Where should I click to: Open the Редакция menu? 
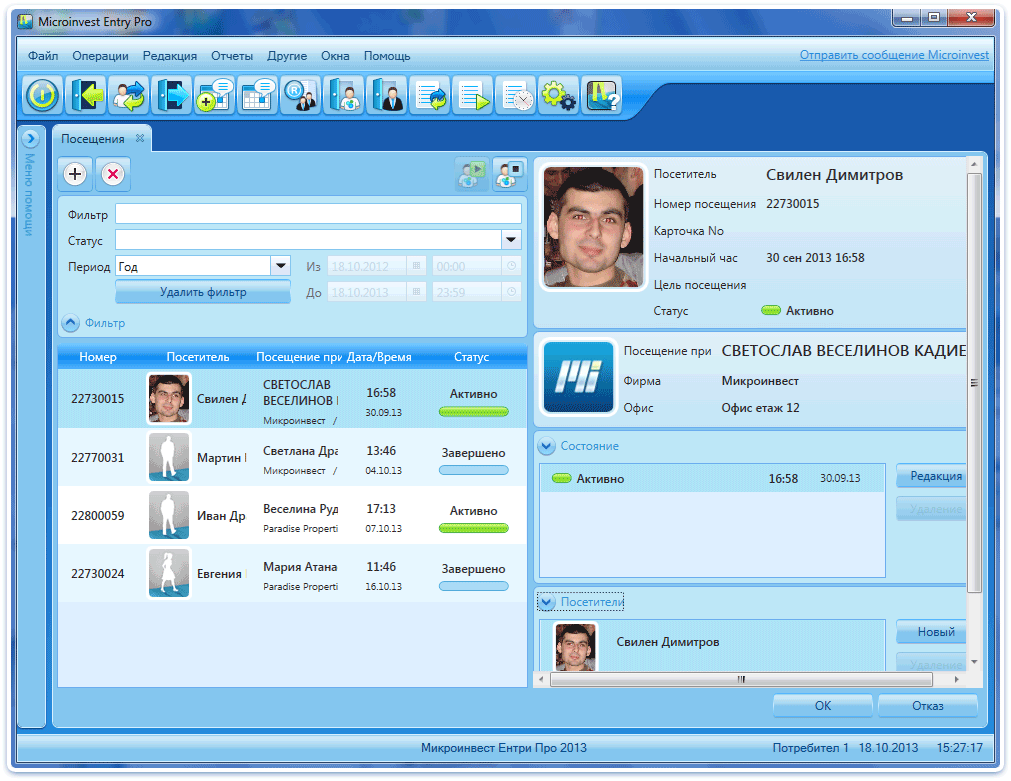170,56
